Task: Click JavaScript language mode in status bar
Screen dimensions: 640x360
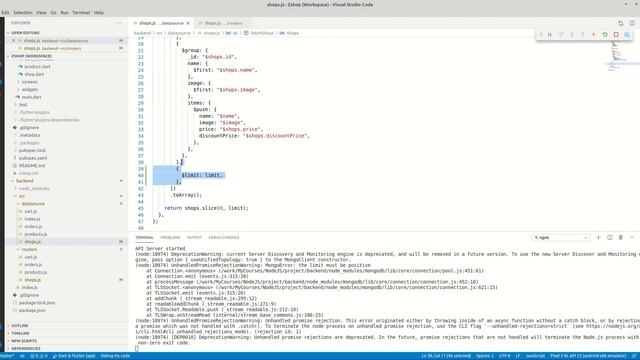Action: click(x=535, y=356)
